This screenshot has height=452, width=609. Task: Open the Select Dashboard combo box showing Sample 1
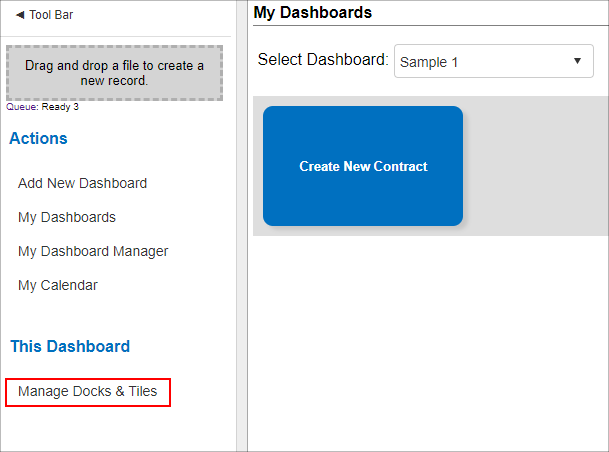click(494, 61)
